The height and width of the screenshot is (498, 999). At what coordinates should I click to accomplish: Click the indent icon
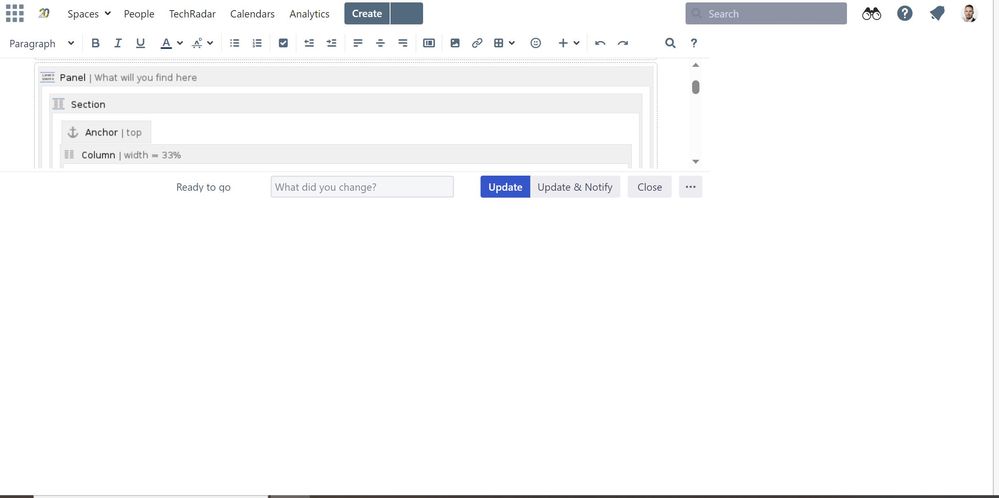pos(331,43)
